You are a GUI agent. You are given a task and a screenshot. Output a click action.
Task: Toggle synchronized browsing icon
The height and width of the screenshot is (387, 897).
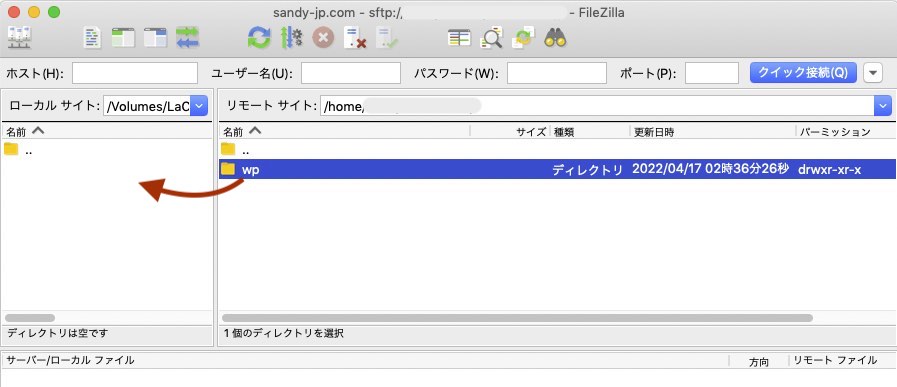point(523,38)
